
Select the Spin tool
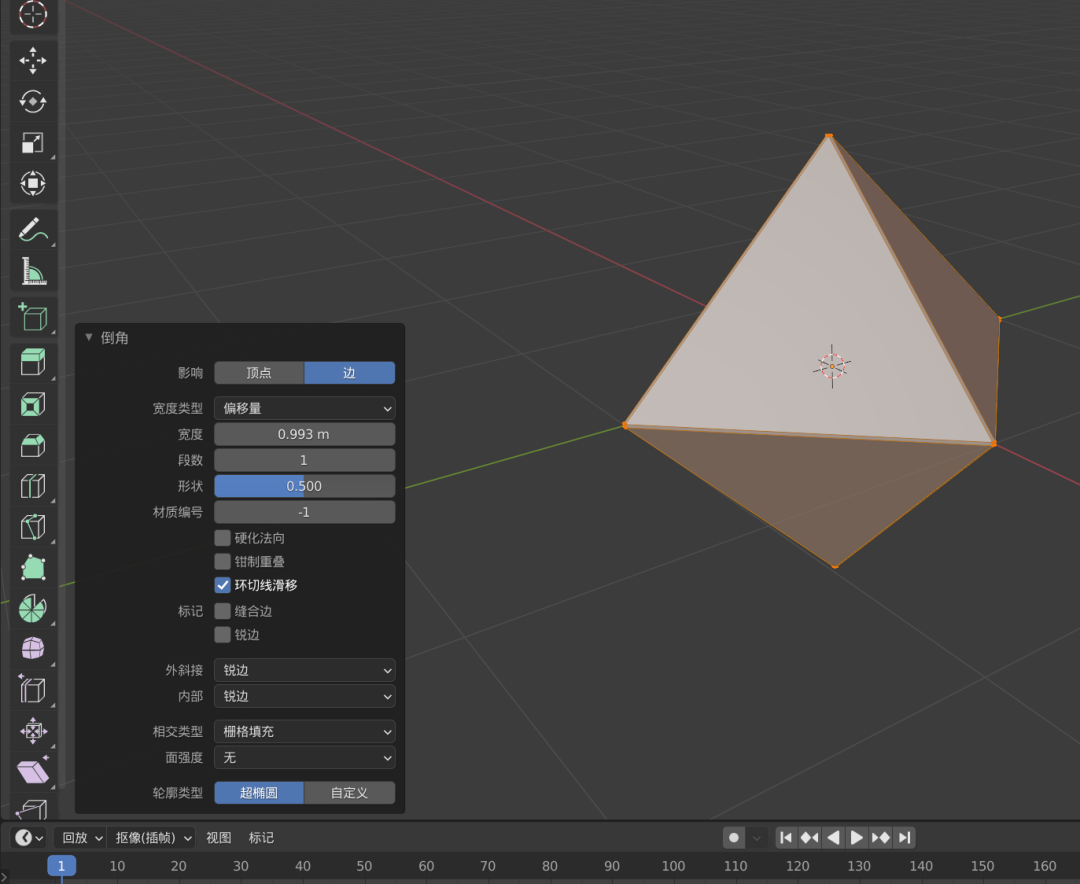(x=32, y=609)
